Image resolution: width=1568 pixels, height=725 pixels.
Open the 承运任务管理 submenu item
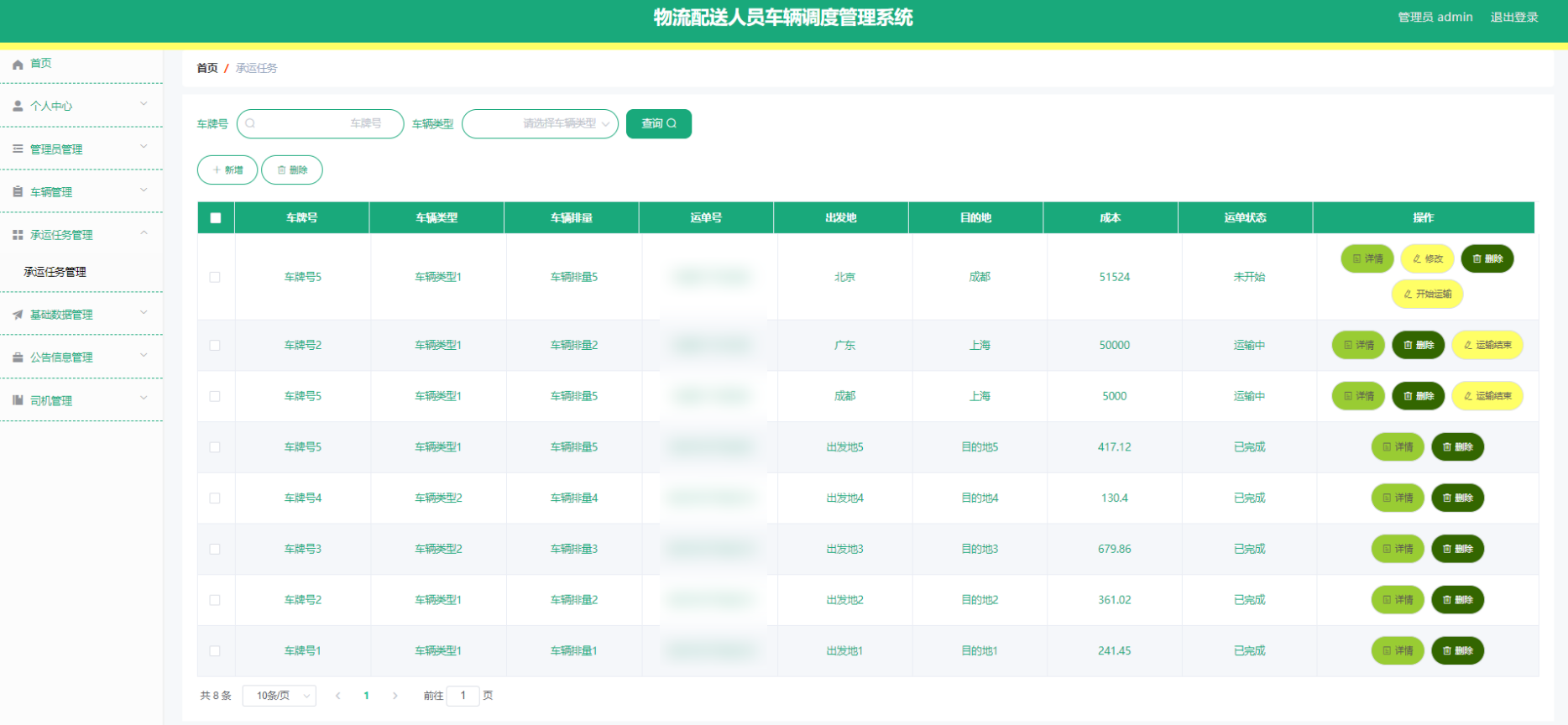[55, 272]
